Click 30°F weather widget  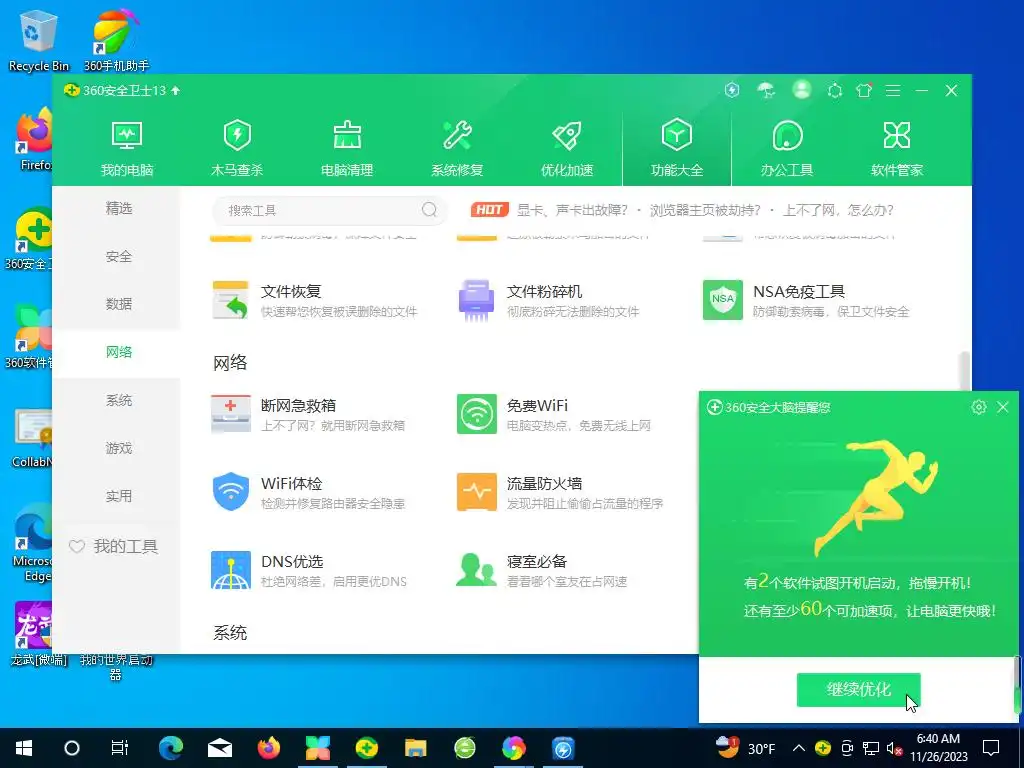[x=745, y=748]
